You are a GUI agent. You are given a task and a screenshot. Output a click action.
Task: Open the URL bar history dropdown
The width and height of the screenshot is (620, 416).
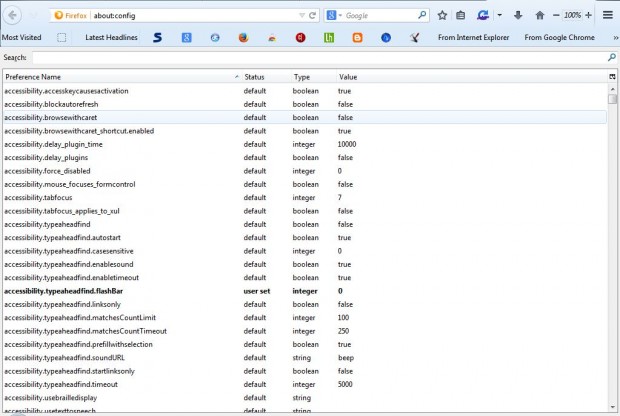click(302, 16)
